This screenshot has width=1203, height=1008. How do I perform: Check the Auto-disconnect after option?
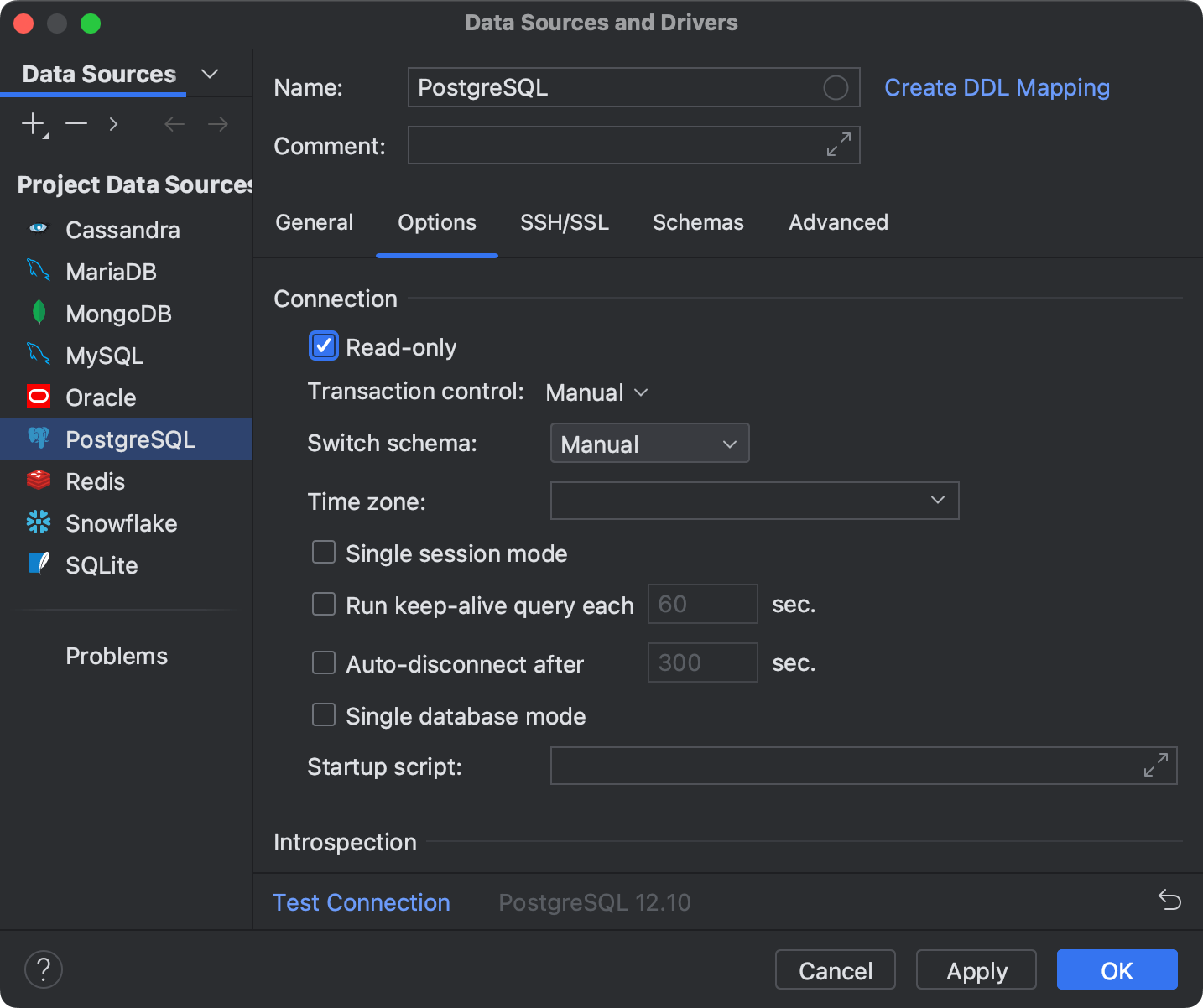point(323,662)
